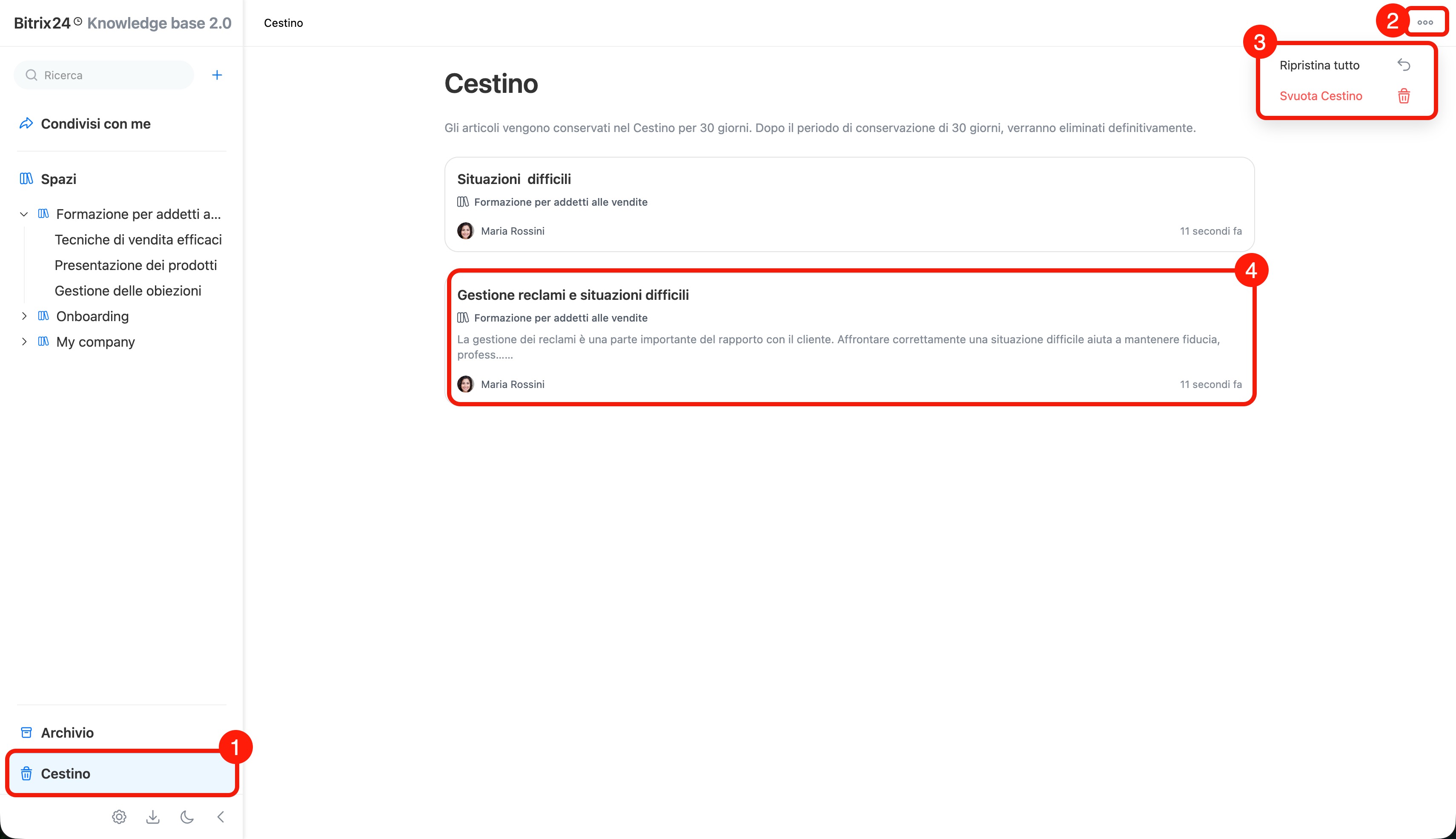Screen dimensions: 1456x839
Task: Expand the My company space
Action: pyautogui.click(x=23, y=341)
